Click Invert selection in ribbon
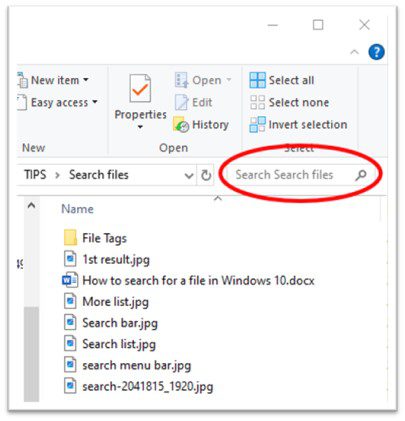 [298, 124]
